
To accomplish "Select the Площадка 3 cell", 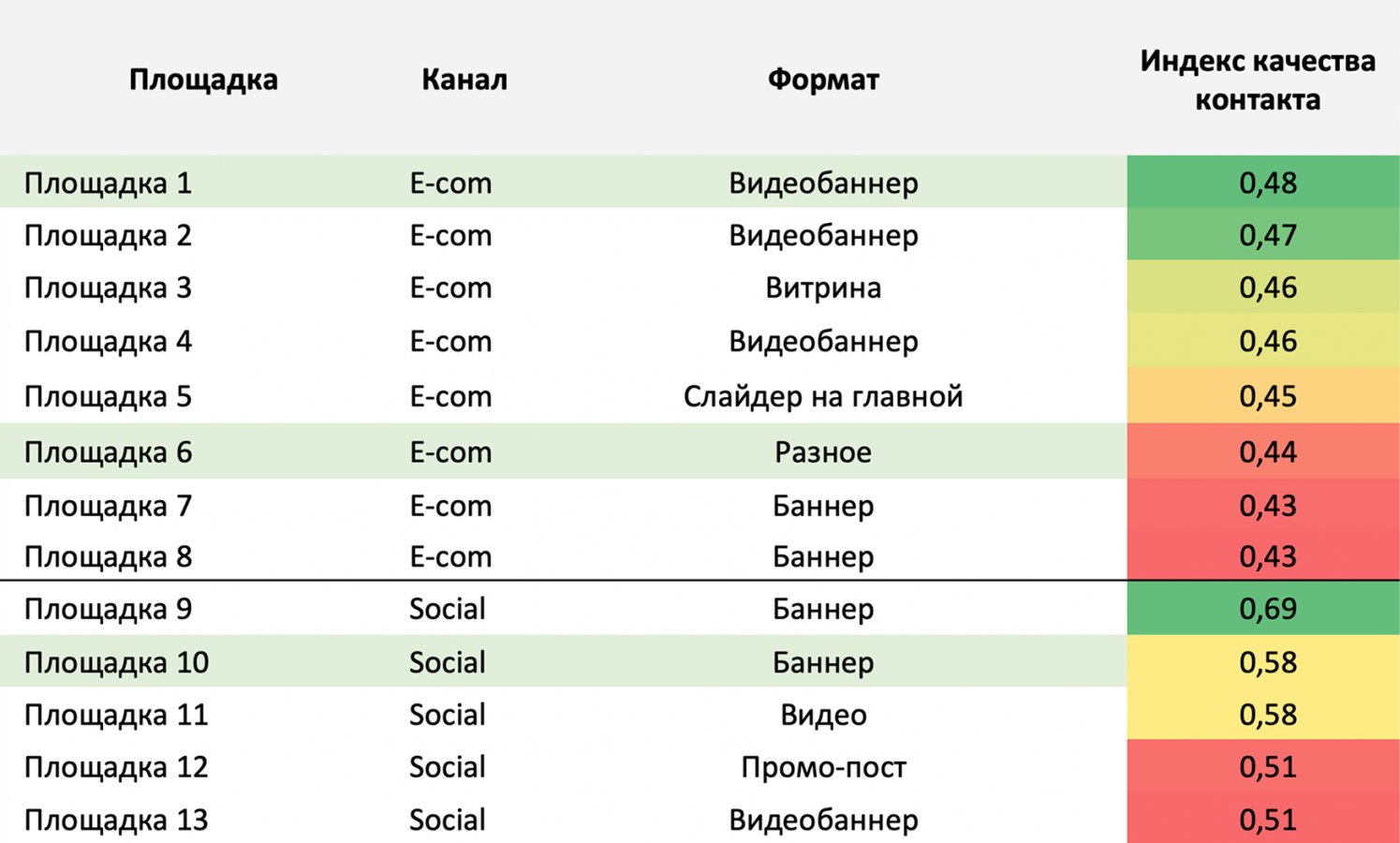I will click(108, 288).
